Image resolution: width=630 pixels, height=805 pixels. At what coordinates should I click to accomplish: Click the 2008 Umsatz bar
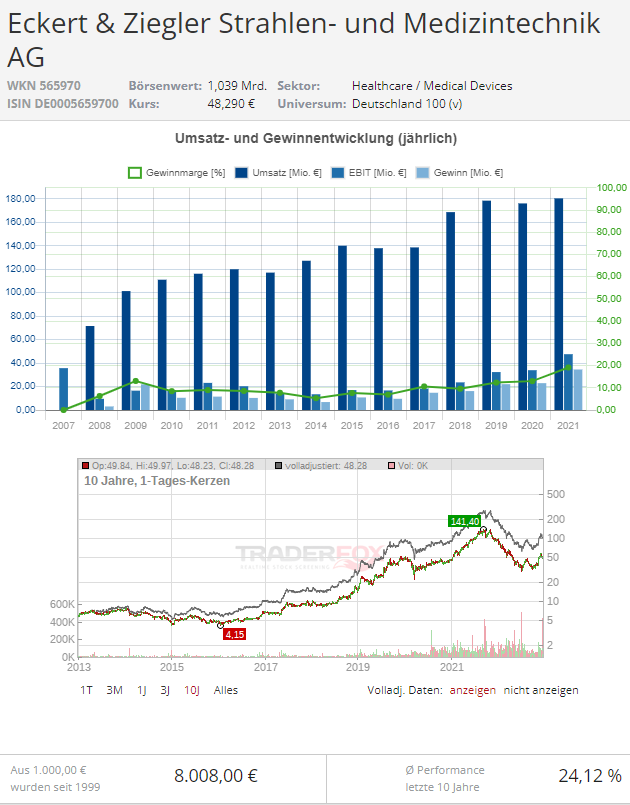[x=90, y=368]
